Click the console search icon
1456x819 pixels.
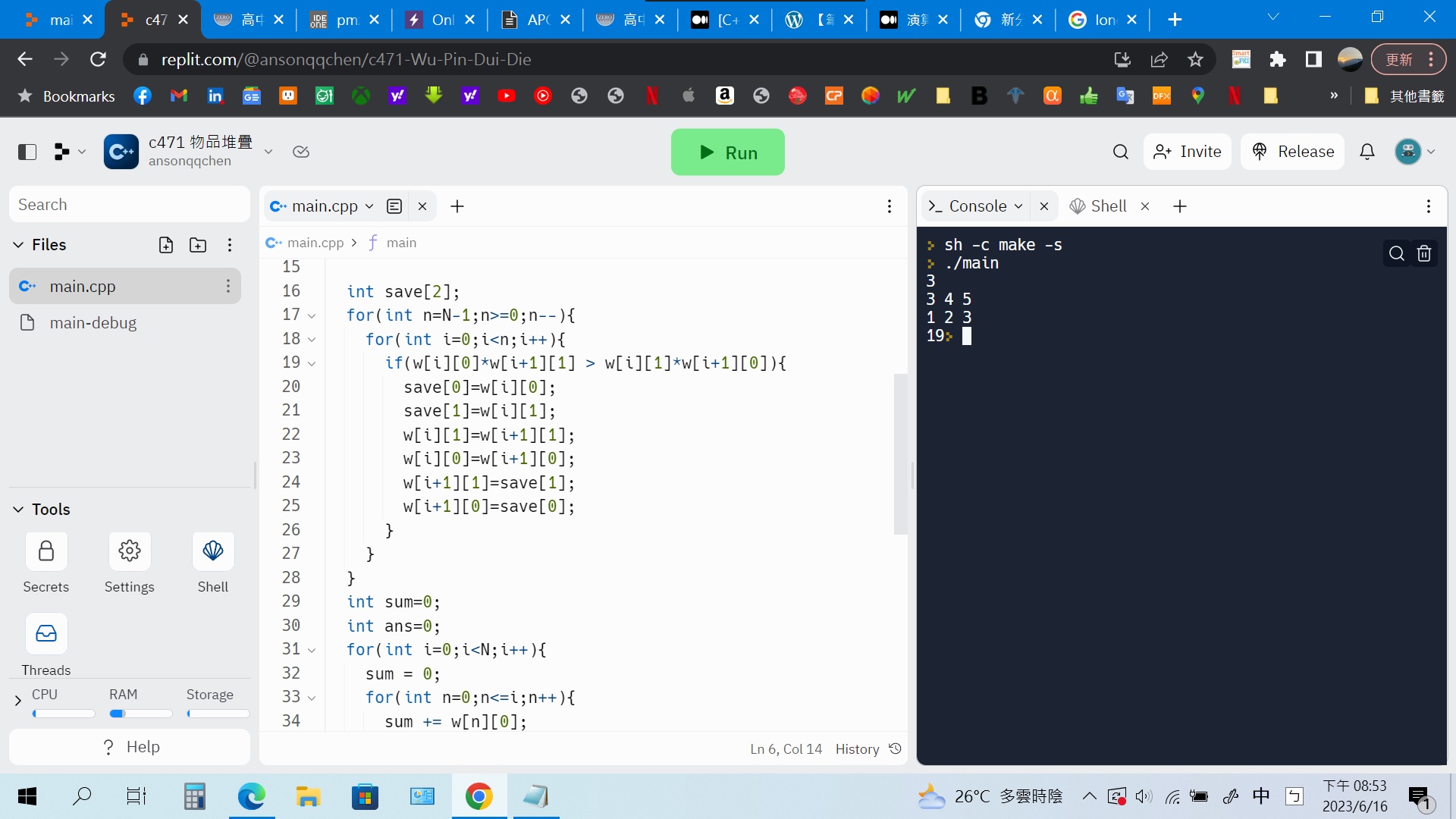click(x=1396, y=253)
